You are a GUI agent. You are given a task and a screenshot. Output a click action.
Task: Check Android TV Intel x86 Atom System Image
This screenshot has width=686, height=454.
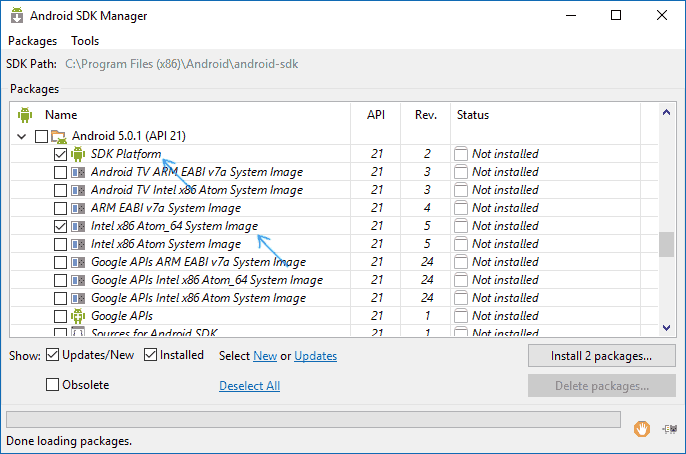tap(60, 190)
